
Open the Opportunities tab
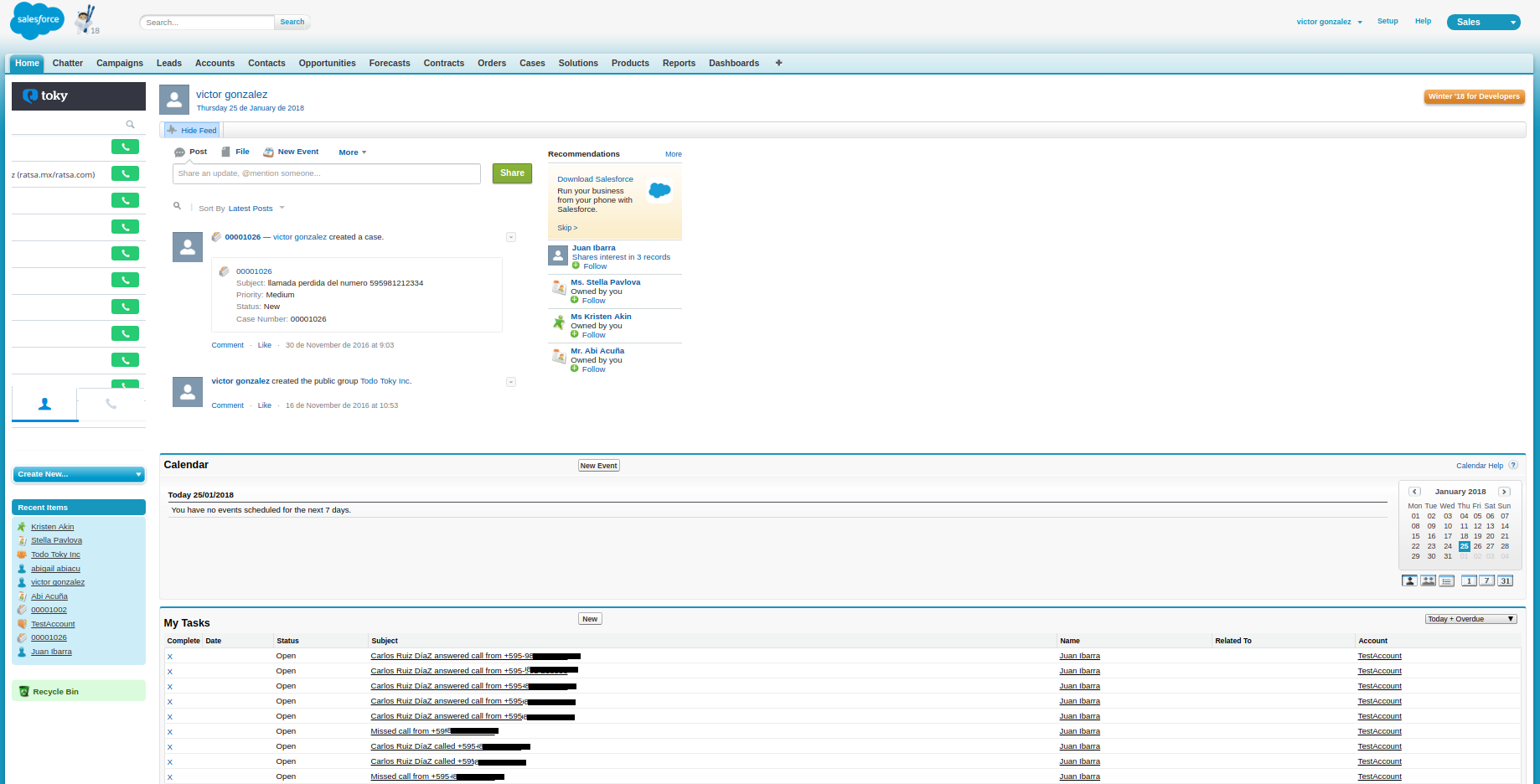tap(327, 63)
